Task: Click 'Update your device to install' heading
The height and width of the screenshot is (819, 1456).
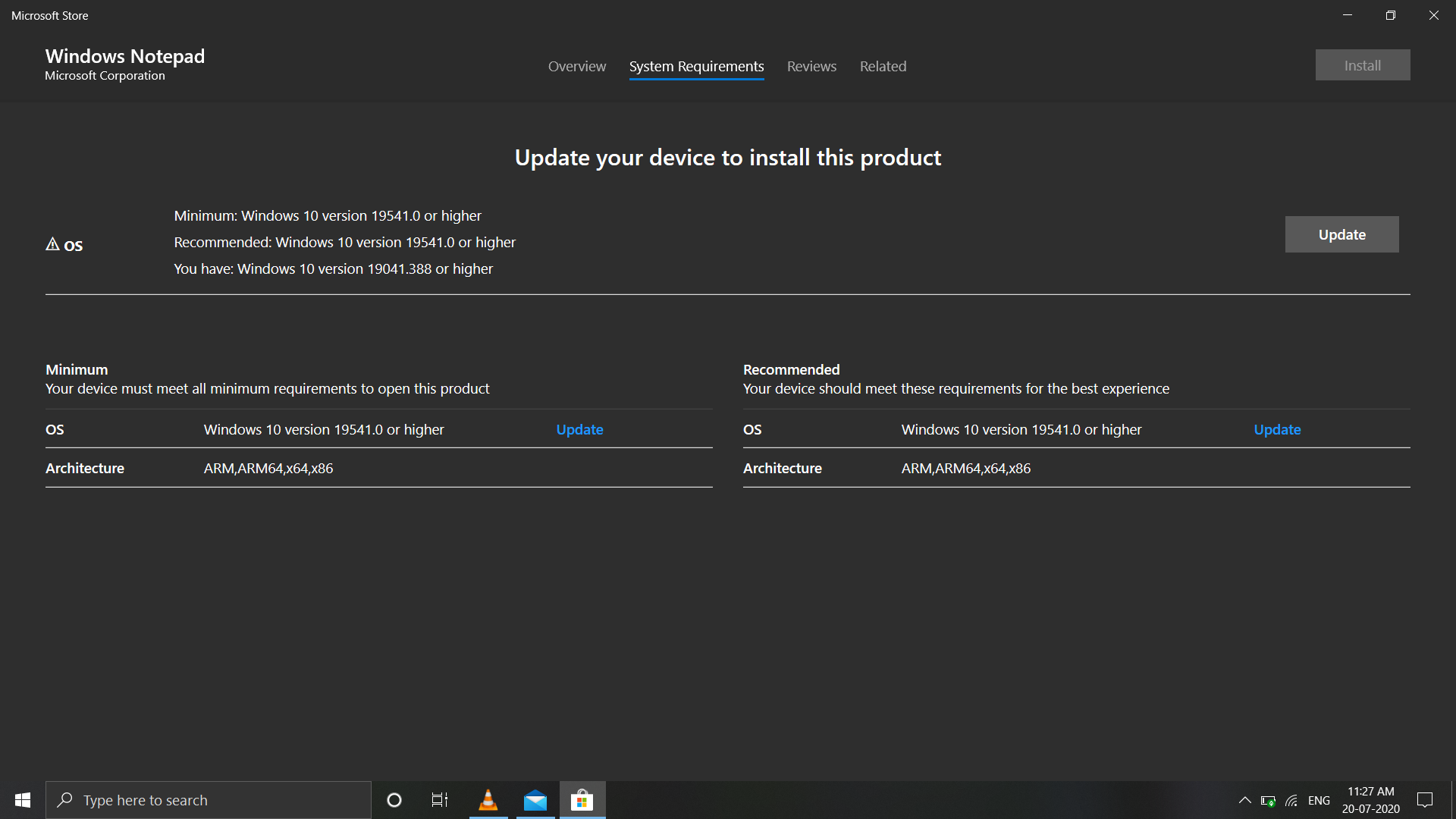Action: (728, 157)
